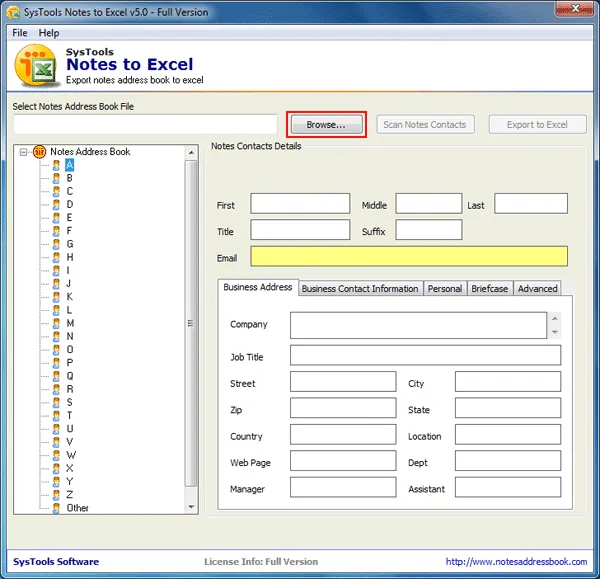Collapse the Notes Address Book tree node
600x579 pixels.
[23, 152]
